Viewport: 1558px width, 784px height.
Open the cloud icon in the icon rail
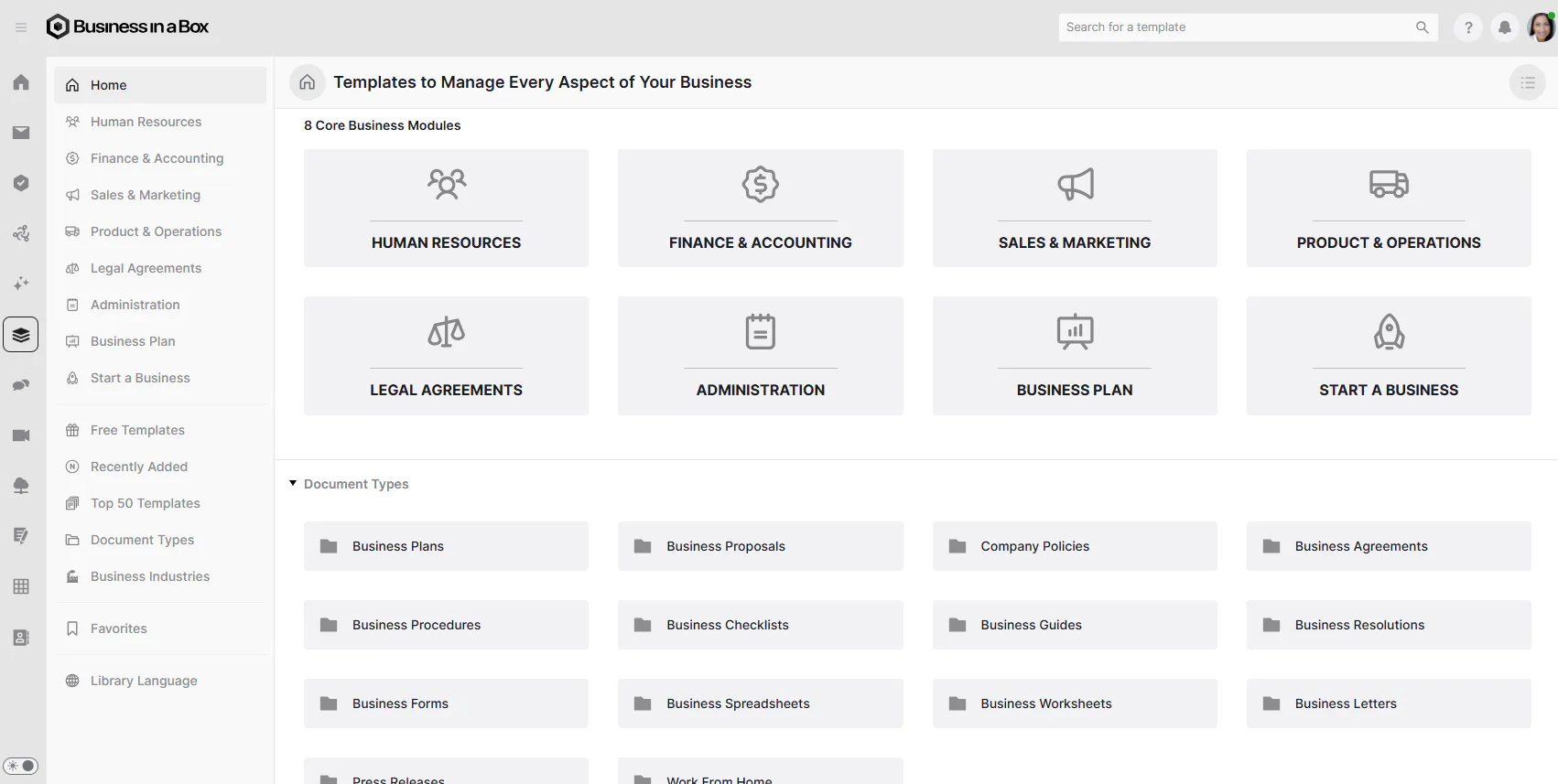(x=21, y=486)
